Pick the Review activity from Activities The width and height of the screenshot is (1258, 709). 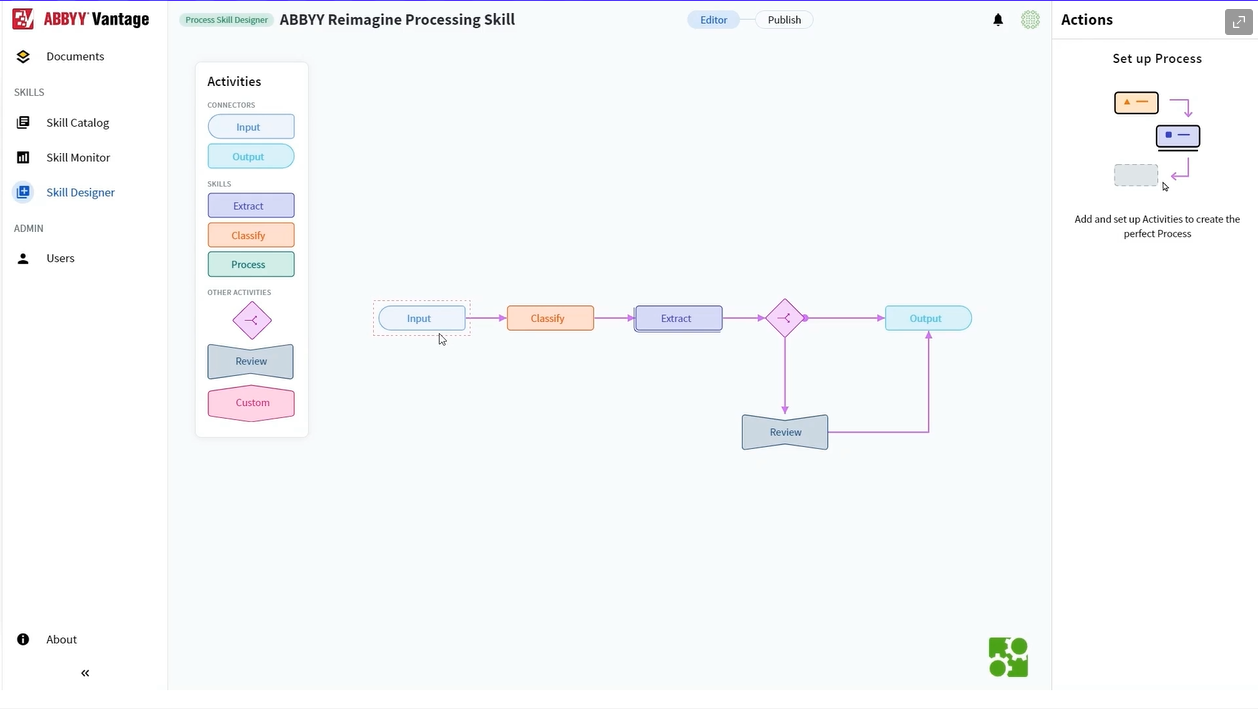tap(251, 362)
